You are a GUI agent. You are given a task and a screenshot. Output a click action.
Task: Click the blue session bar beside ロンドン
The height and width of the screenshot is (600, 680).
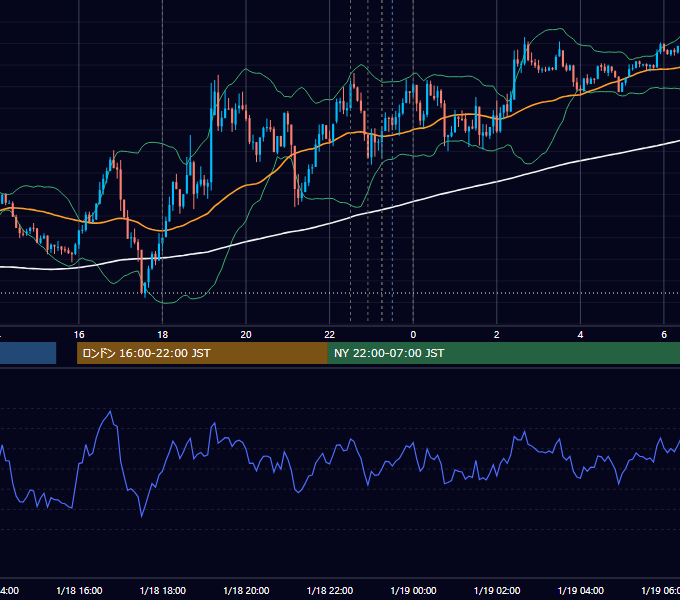(28, 353)
